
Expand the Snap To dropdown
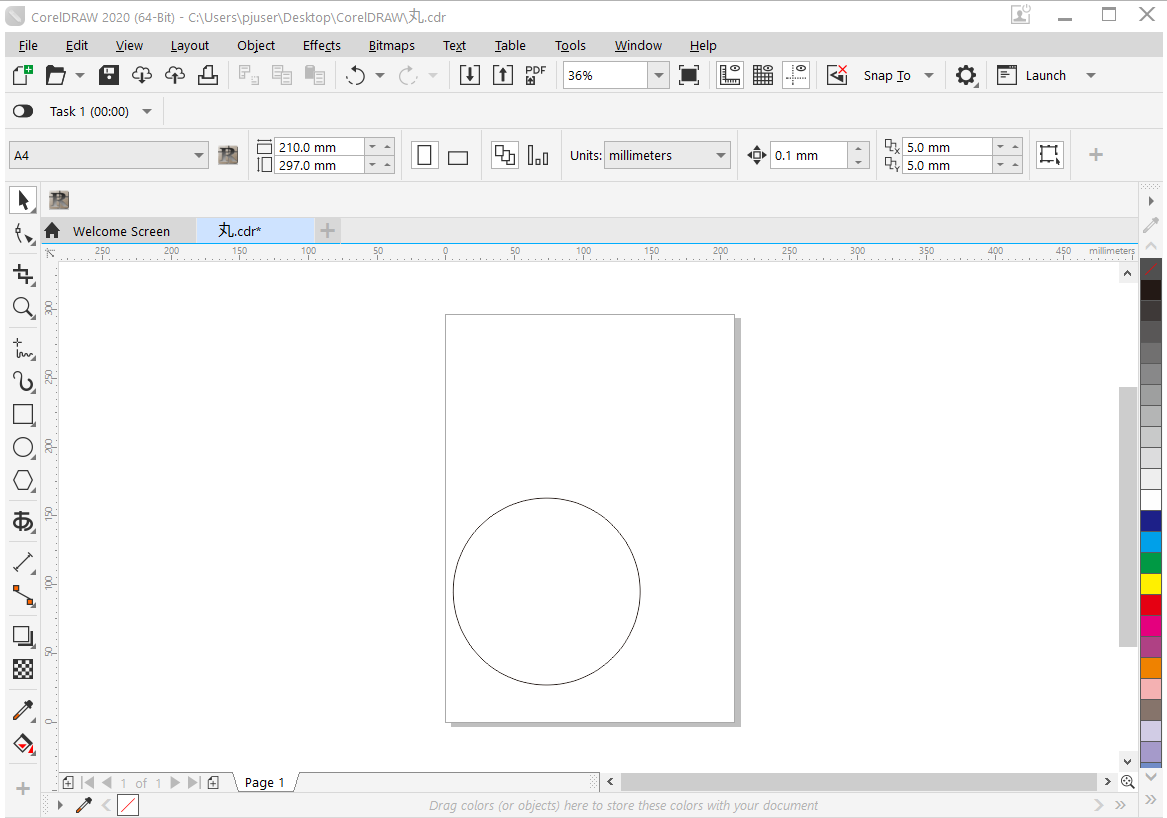[x=929, y=75]
